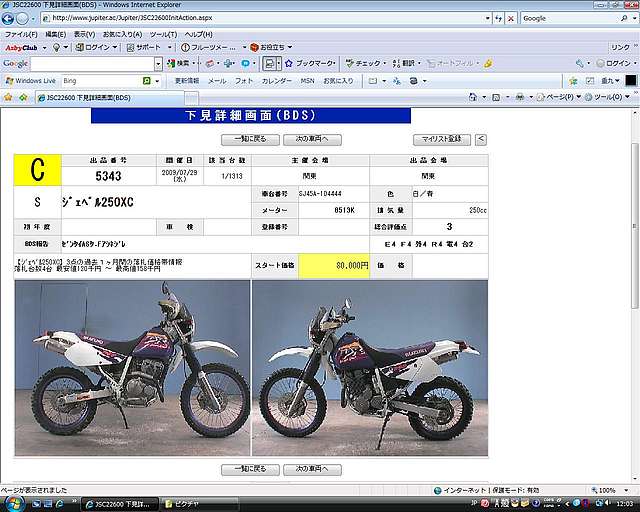Open the recent pages dropdown next to Forward

33,18
